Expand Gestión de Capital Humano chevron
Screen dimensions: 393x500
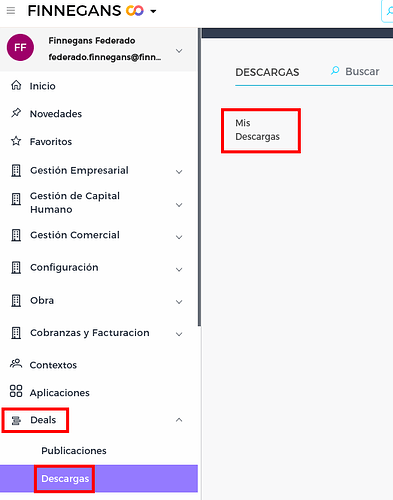pyautogui.click(x=179, y=205)
